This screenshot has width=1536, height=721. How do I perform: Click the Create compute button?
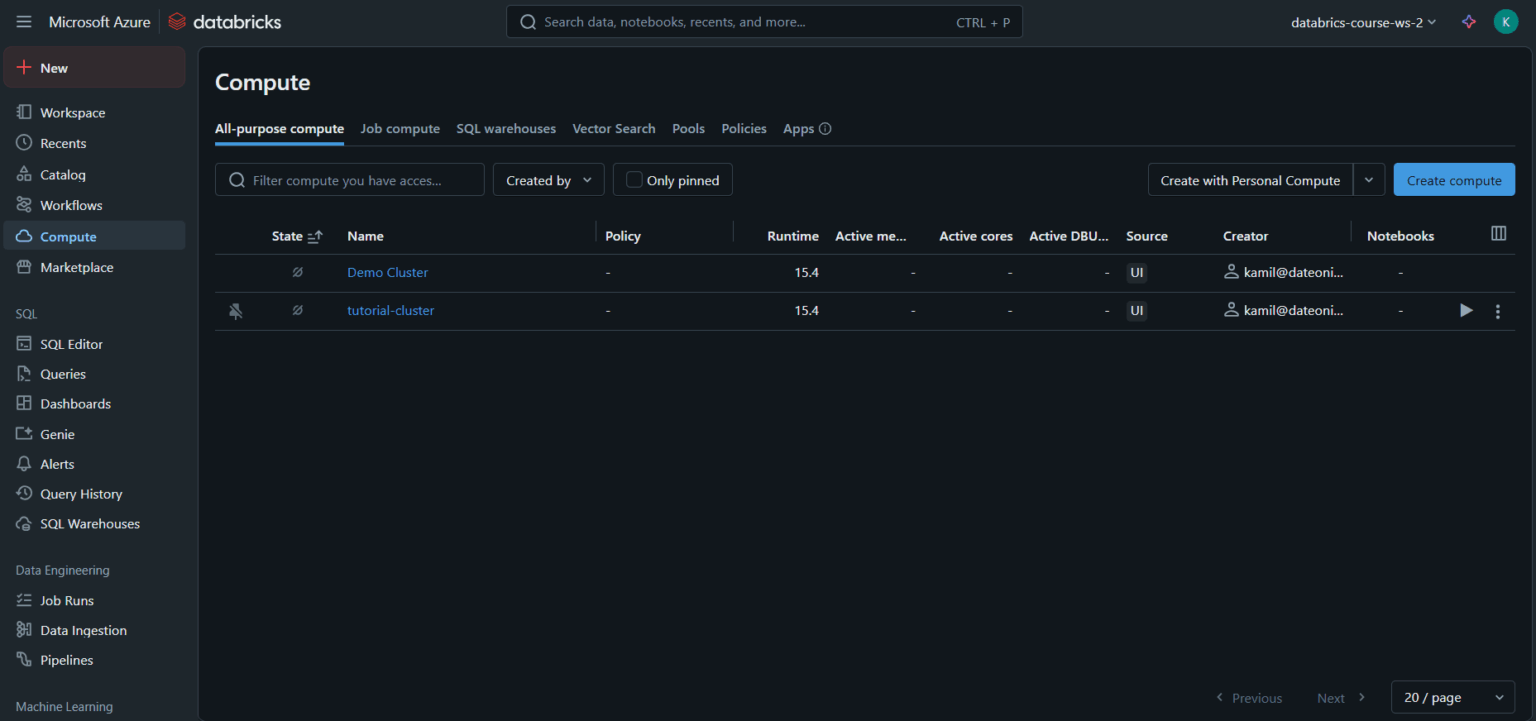pos(1454,180)
